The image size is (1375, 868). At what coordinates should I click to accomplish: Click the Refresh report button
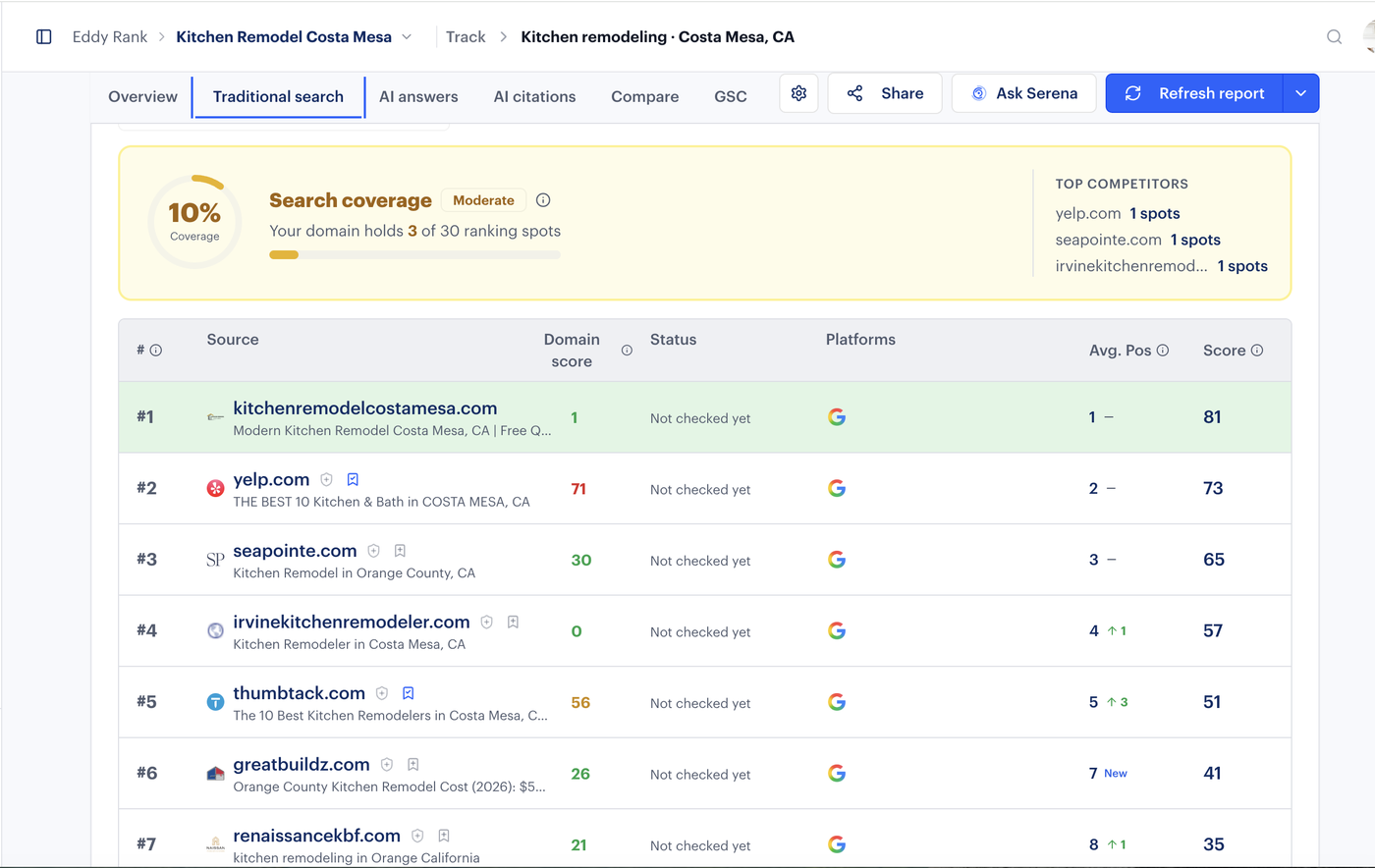(1194, 93)
